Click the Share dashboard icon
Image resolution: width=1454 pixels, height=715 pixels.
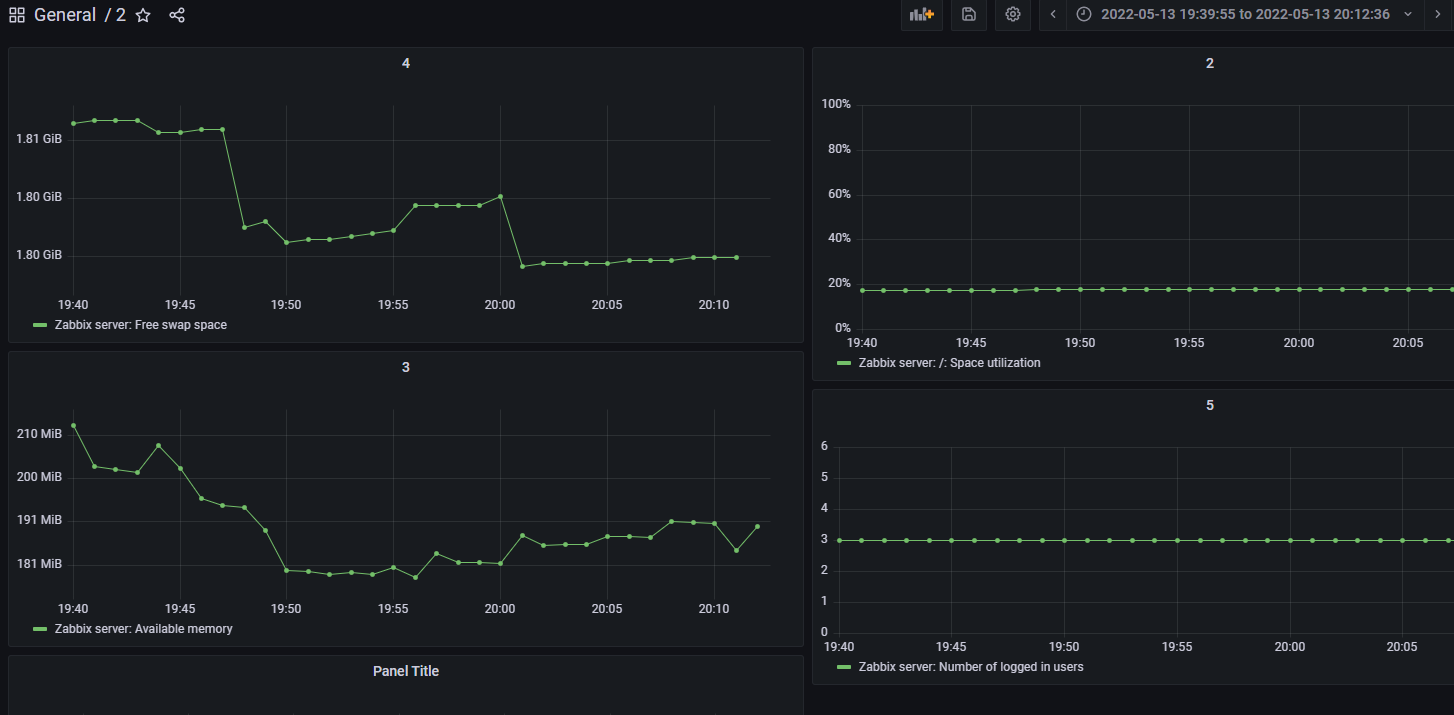[x=177, y=15]
